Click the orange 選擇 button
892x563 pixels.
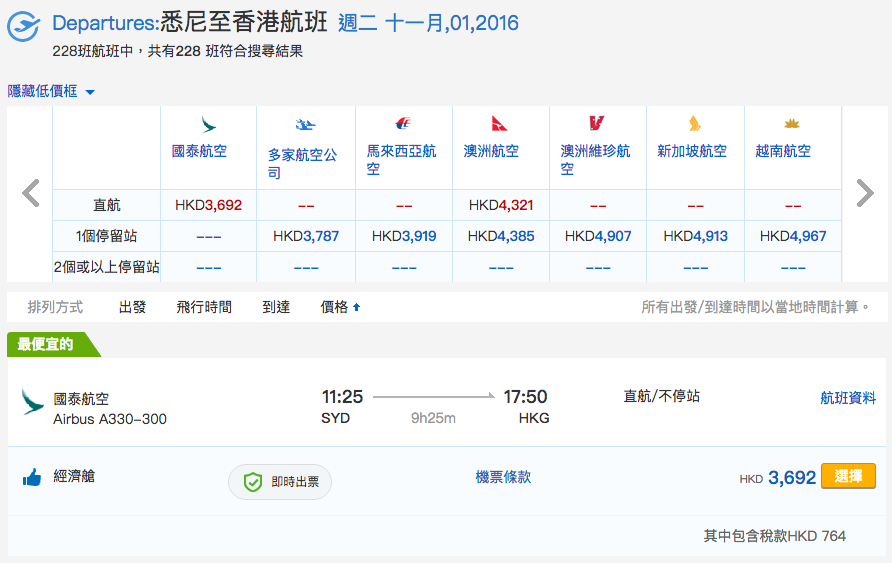848,476
